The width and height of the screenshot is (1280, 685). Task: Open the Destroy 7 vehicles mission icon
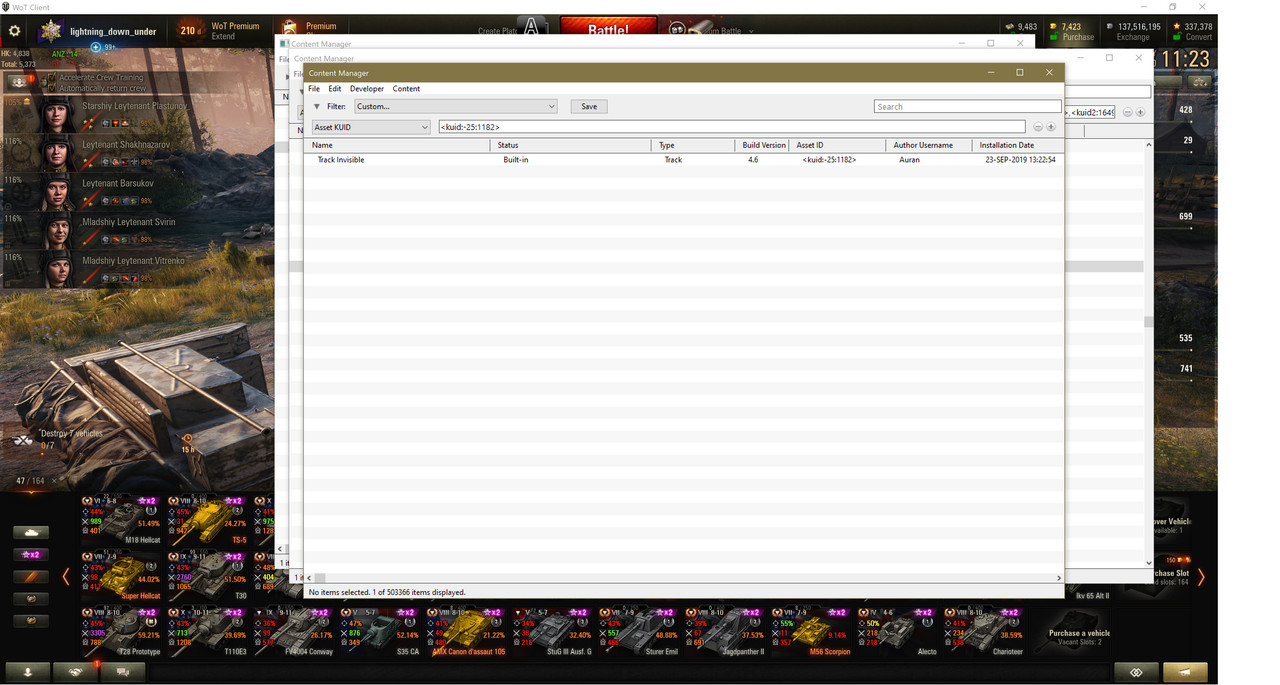pyautogui.click(x=23, y=439)
